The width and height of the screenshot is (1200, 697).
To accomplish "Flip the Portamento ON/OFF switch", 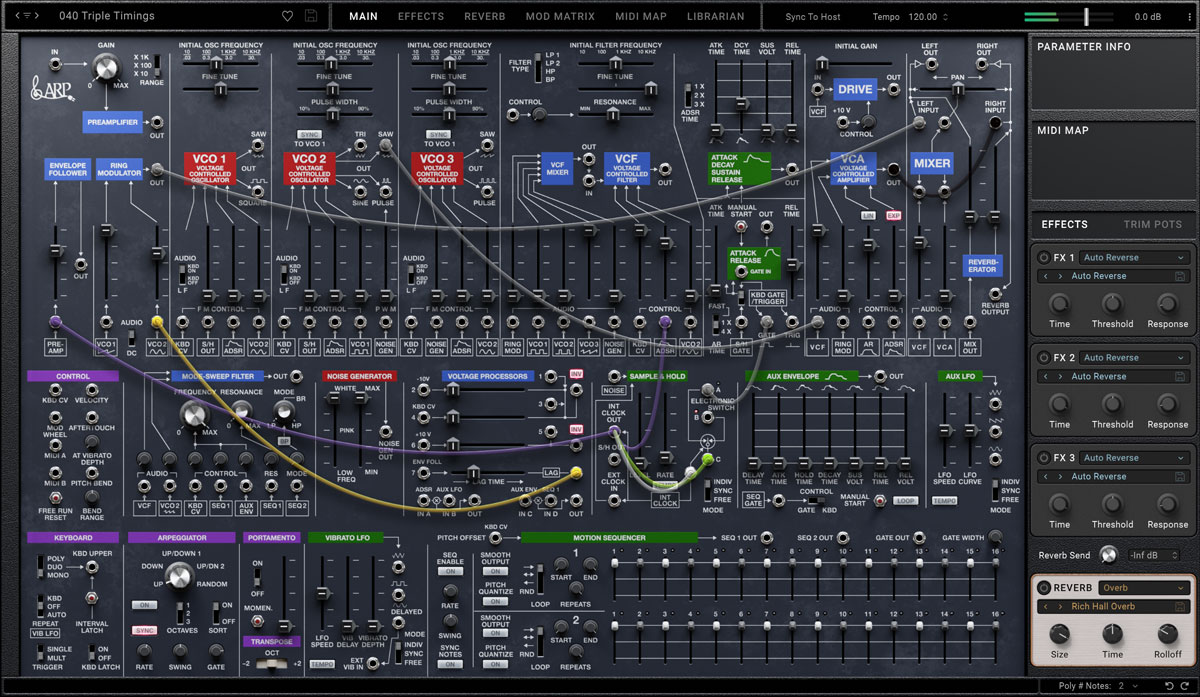I will pyautogui.click(x=258, y=575).
